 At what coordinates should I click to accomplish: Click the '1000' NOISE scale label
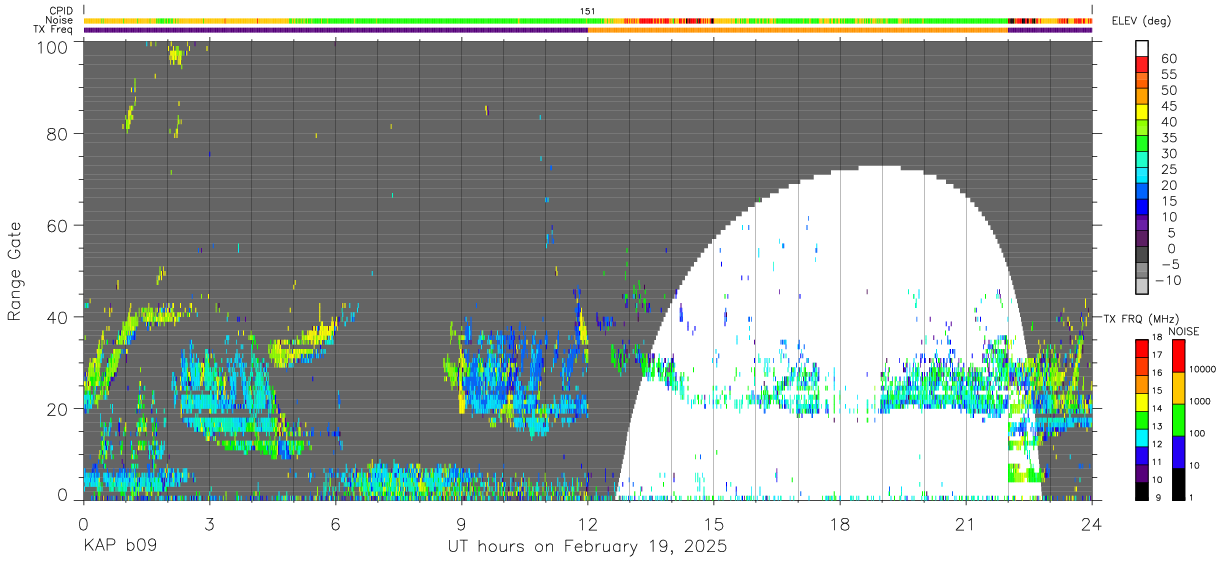pos(1200,401)
